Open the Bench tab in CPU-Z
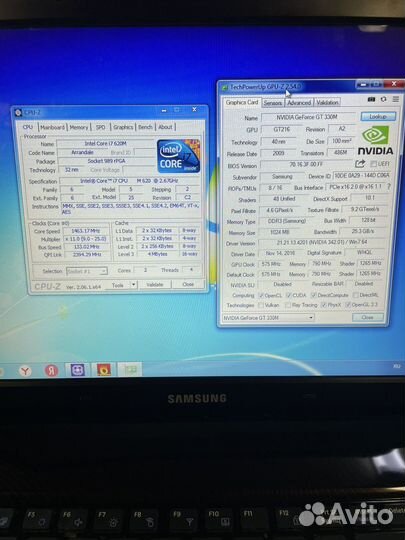Viewport: 405px width, 540px height. 145,127
